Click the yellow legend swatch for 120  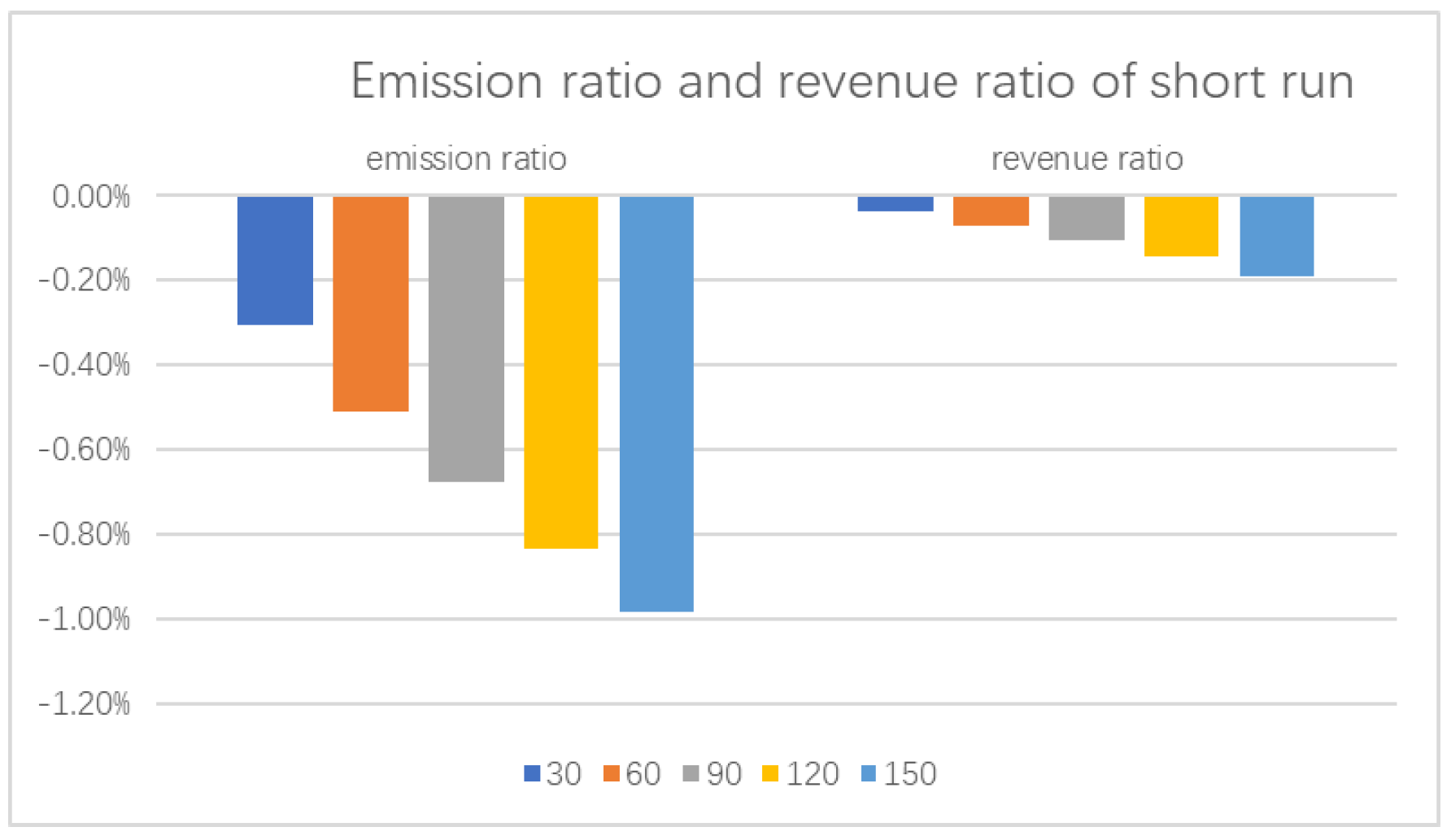[x=770, y=774]
